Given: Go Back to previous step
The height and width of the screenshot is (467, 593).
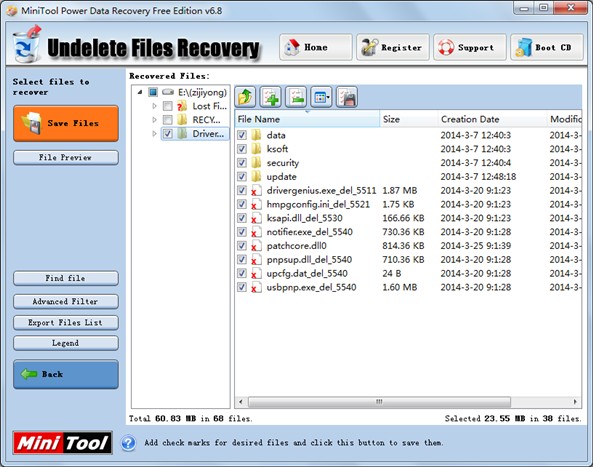Looking at the screenshot, I should coord(66,374).
